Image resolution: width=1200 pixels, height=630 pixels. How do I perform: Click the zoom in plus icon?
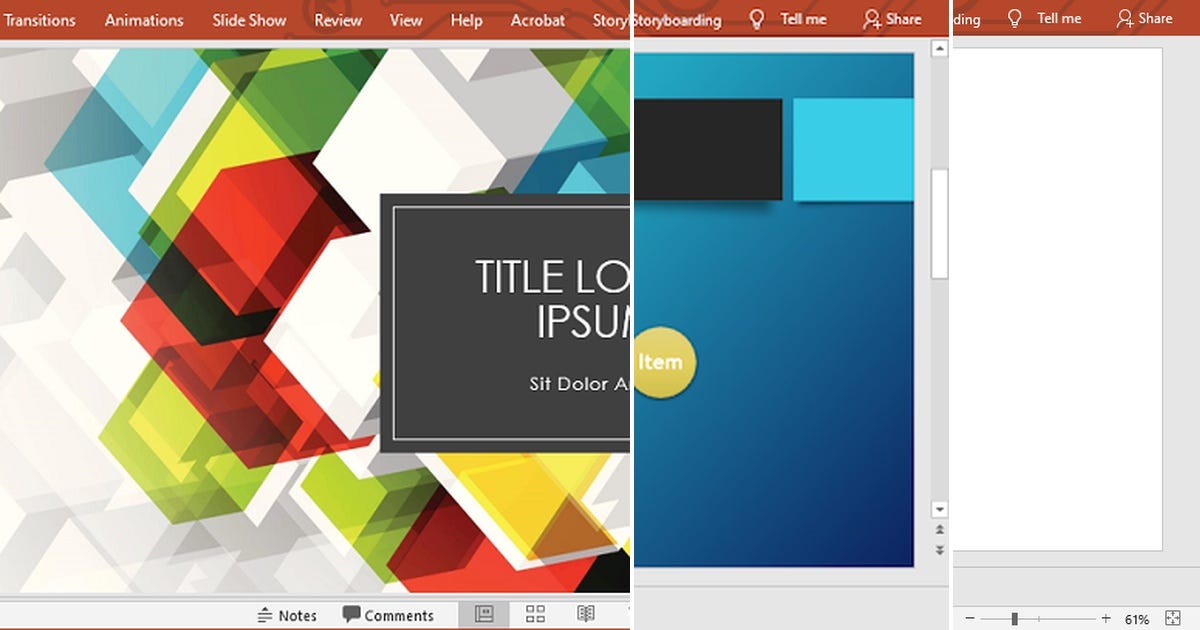pos(1105,618)
